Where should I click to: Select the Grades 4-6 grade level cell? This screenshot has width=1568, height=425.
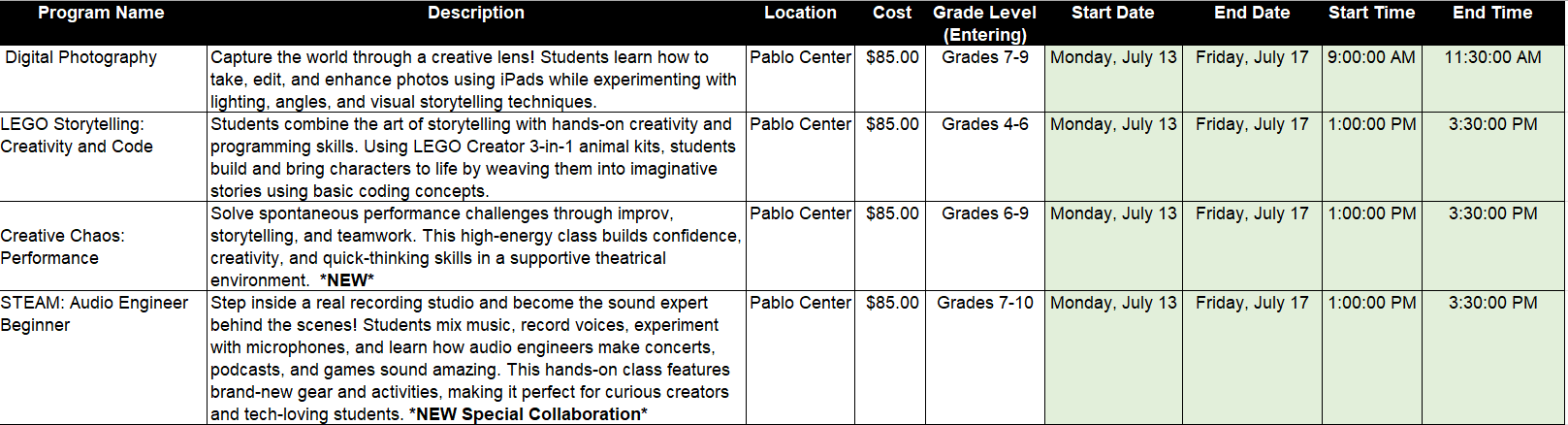pyautogui.click(x=984, y=124)
